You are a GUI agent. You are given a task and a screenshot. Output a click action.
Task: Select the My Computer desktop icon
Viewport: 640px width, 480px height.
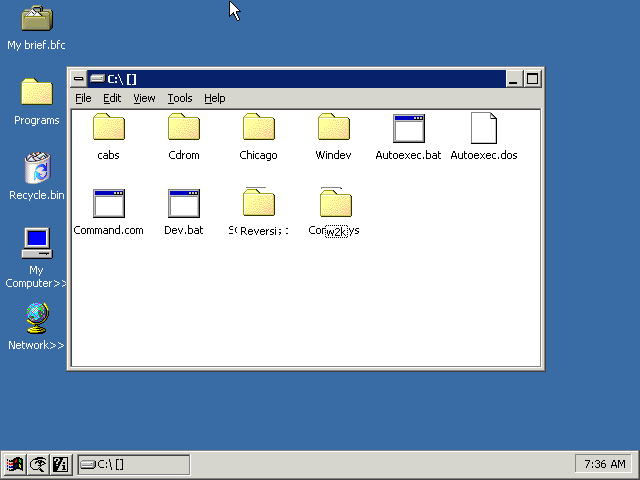pyautogui.click(x=37, y=243)
